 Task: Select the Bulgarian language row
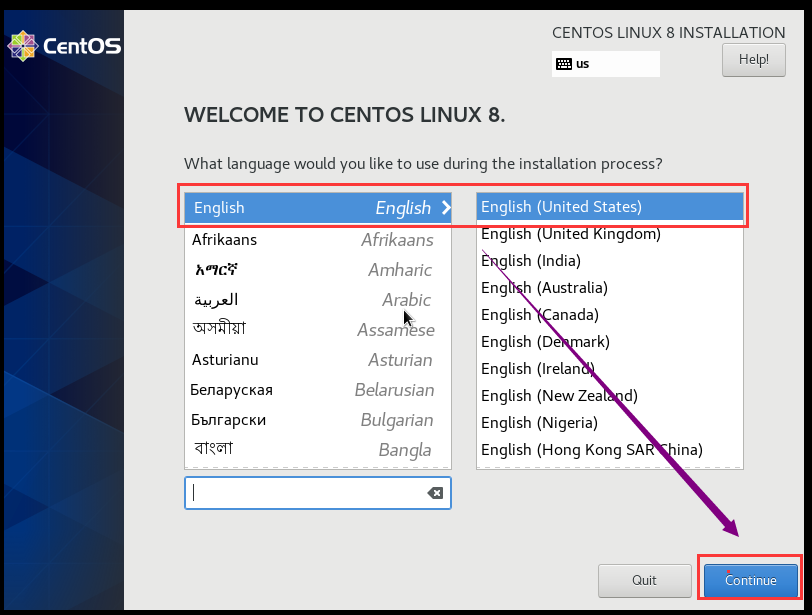click(x=317, y=420)
